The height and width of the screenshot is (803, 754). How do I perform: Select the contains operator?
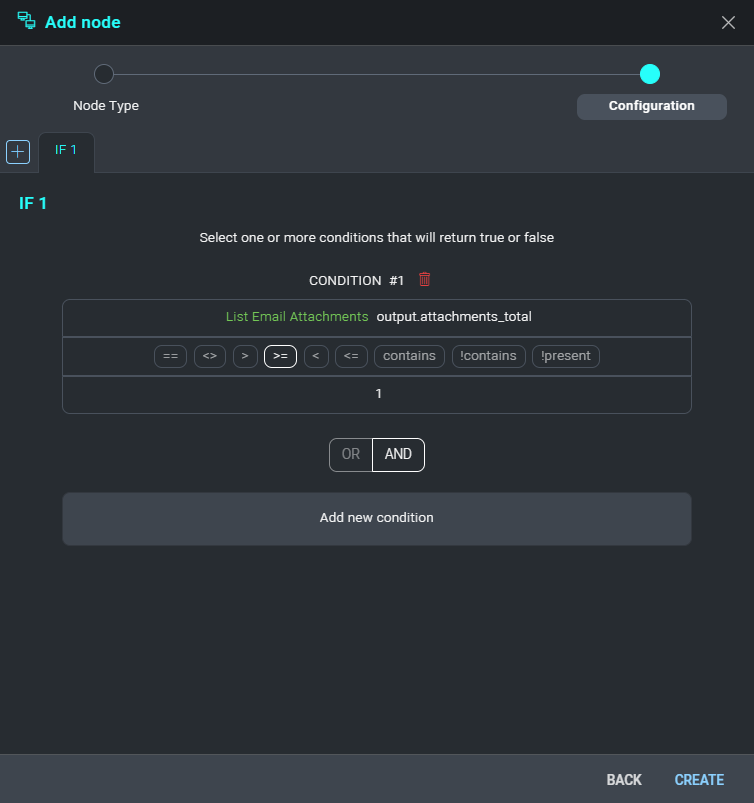(410, 356)
